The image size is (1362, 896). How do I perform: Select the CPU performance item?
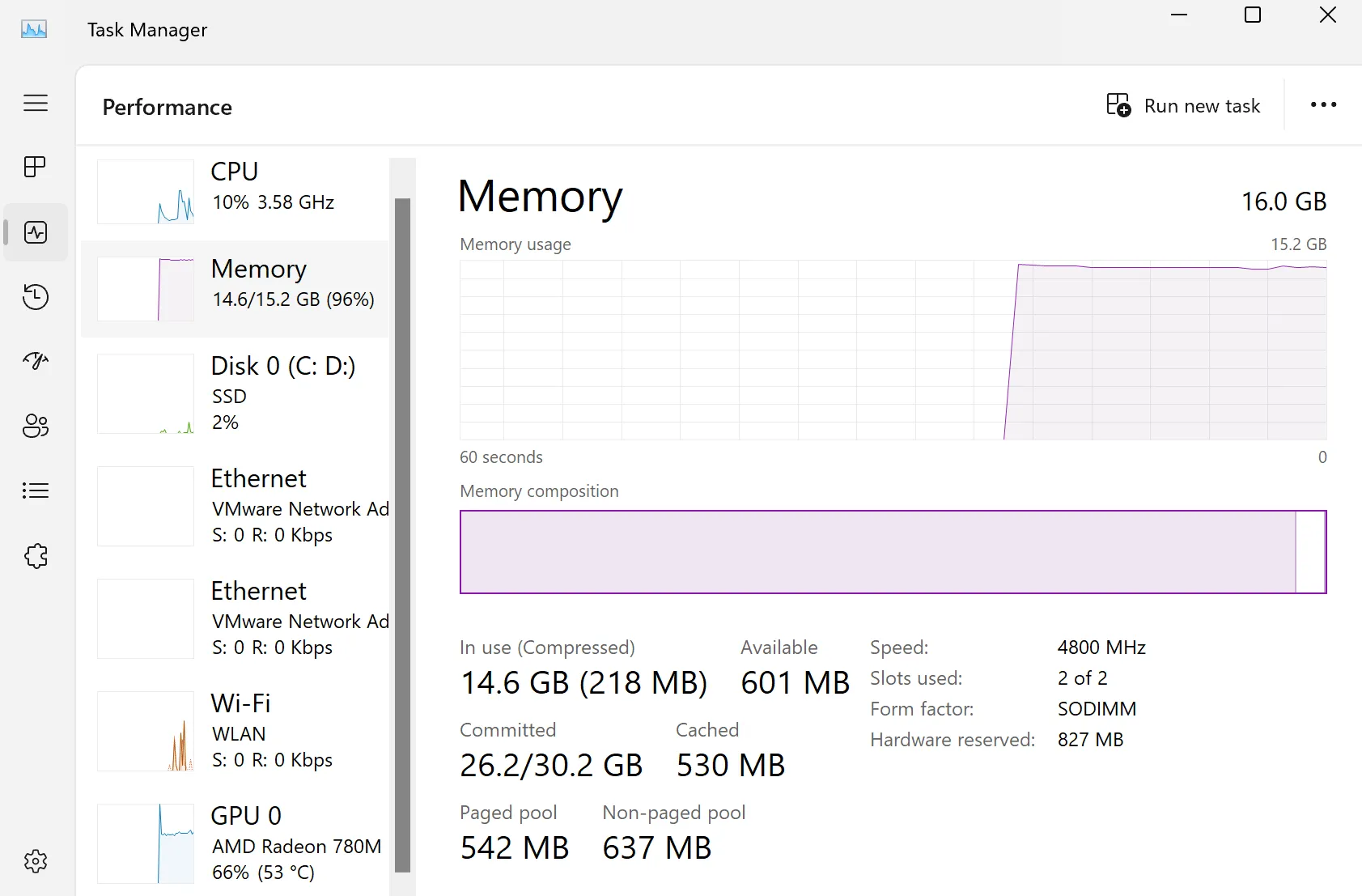[x=235, y=192]
